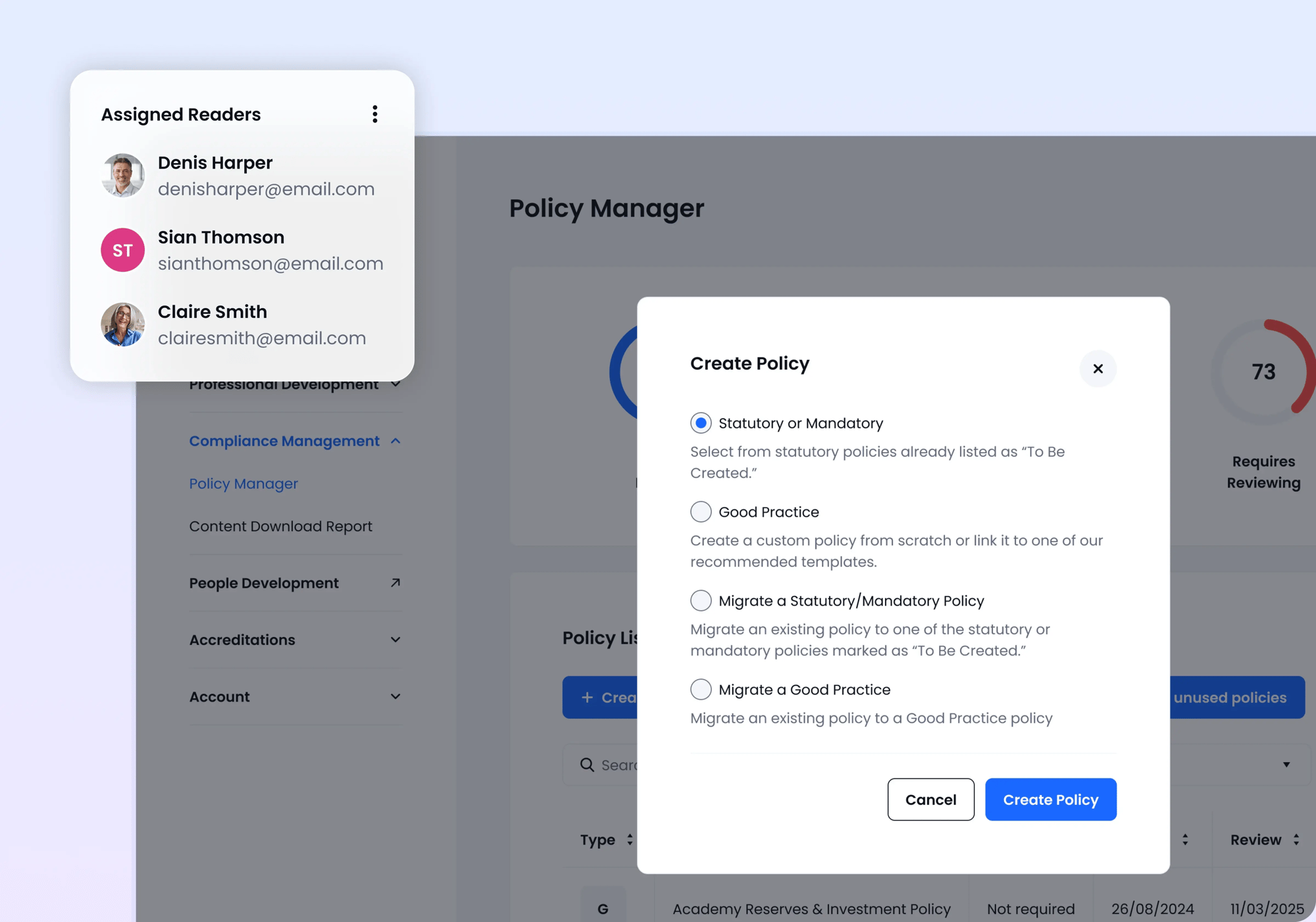Click the search magnifier icon
Viewport: 1316px width, 922px height.
(587, 764)
